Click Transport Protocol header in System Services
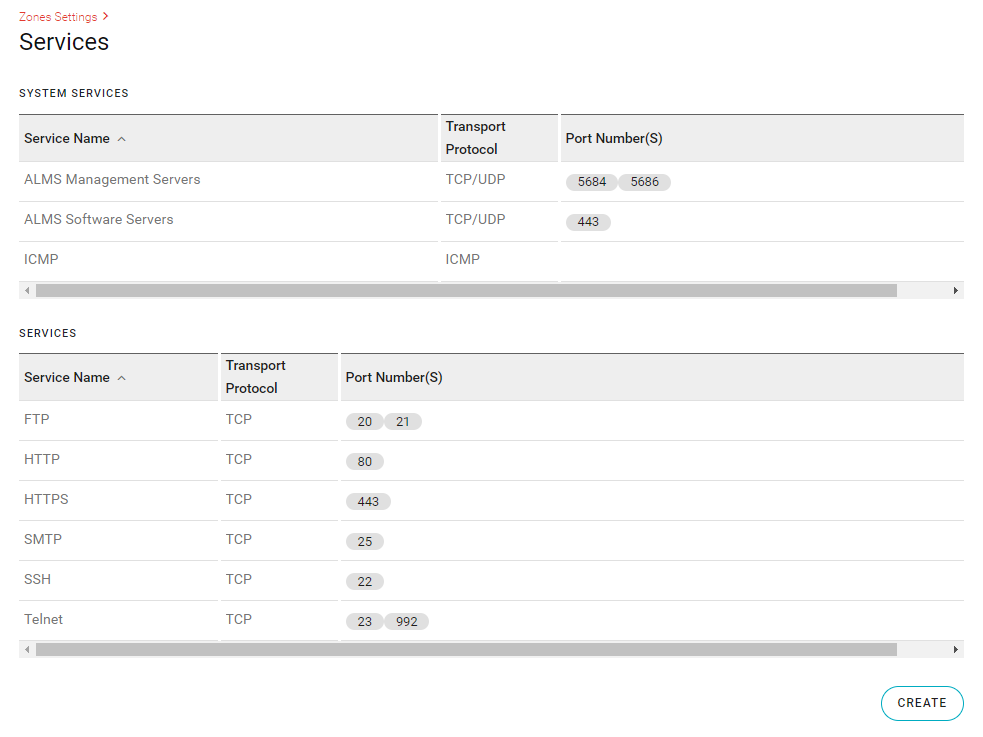This screenshot has width=983, height=737. tap(476, 138)
